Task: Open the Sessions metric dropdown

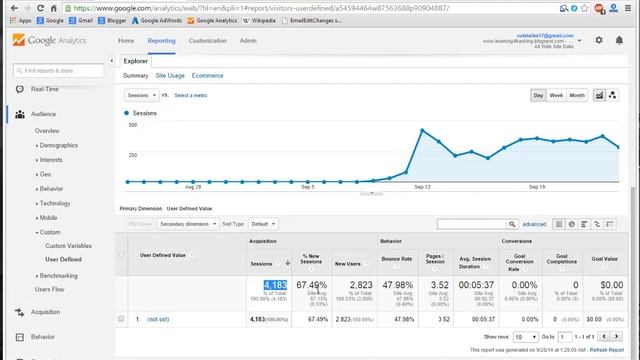Action: point(142,95)
